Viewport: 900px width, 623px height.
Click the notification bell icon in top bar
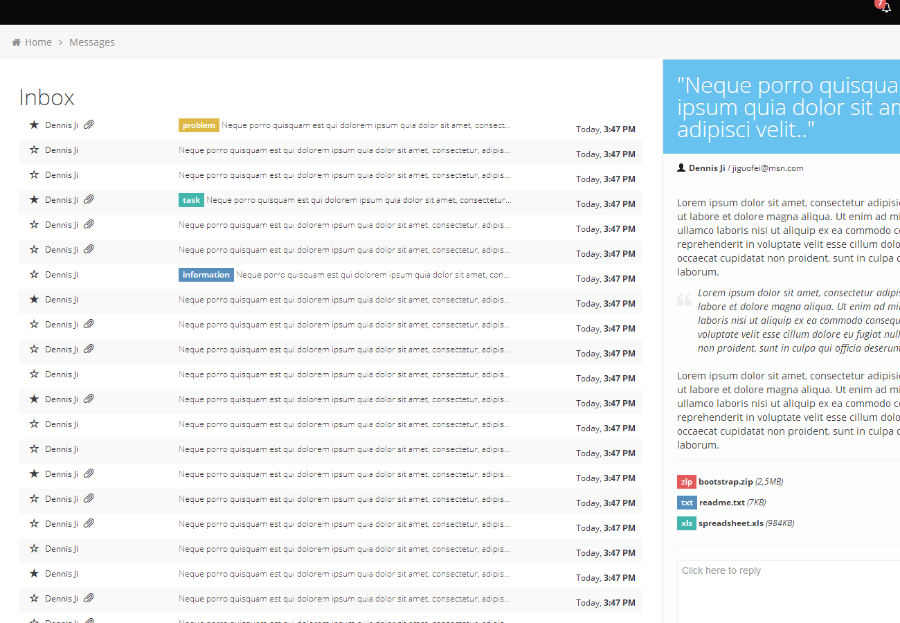(x=885, y=8)
